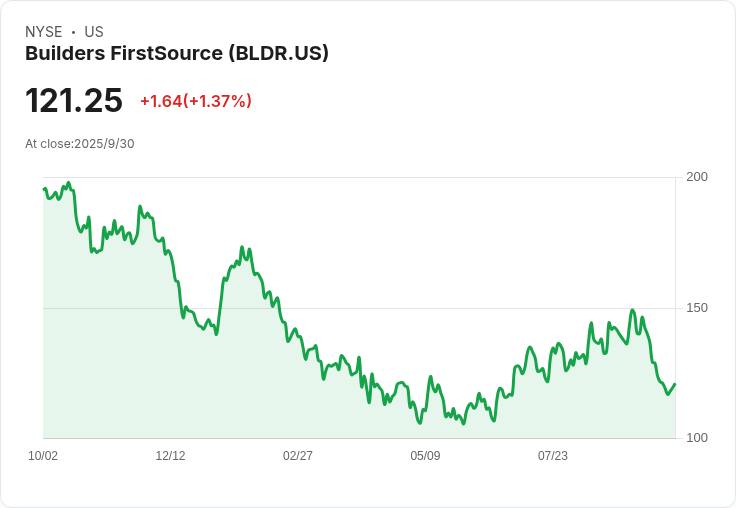Click the 200 price axis label
736x508 pixels.
pos(697,177)
